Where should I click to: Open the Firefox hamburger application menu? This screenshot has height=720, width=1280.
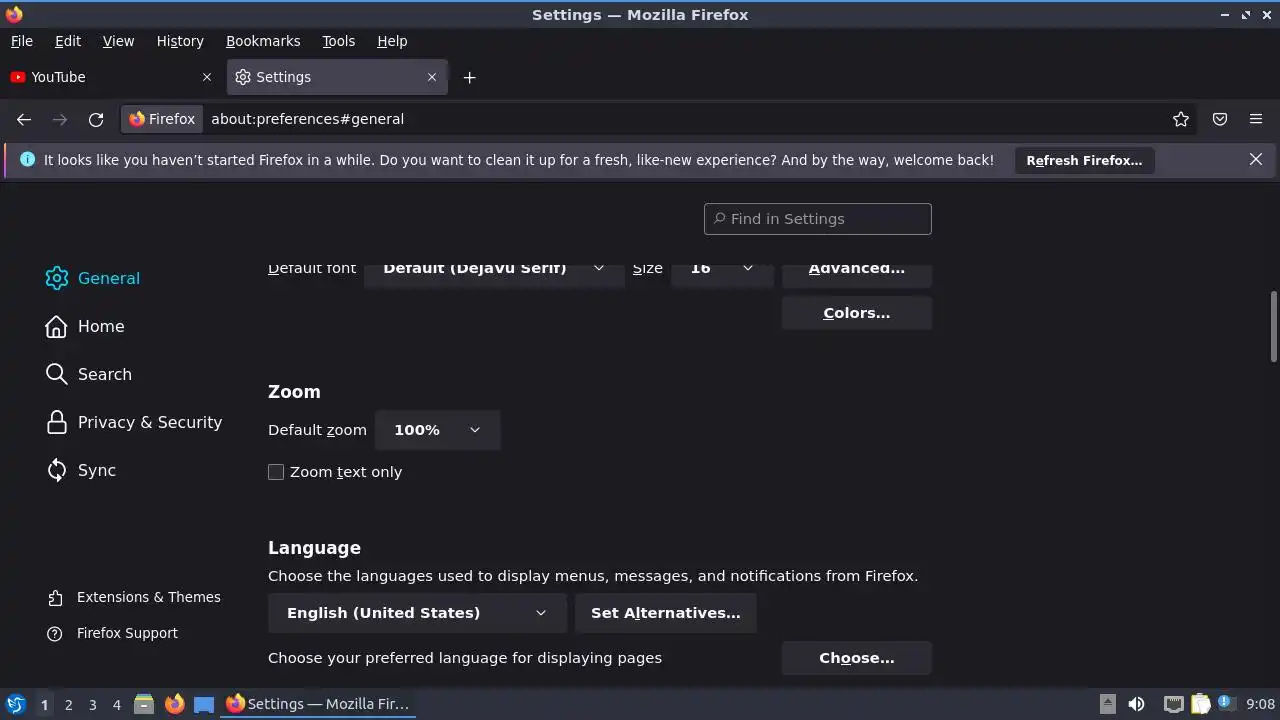tap(1256, 119)
